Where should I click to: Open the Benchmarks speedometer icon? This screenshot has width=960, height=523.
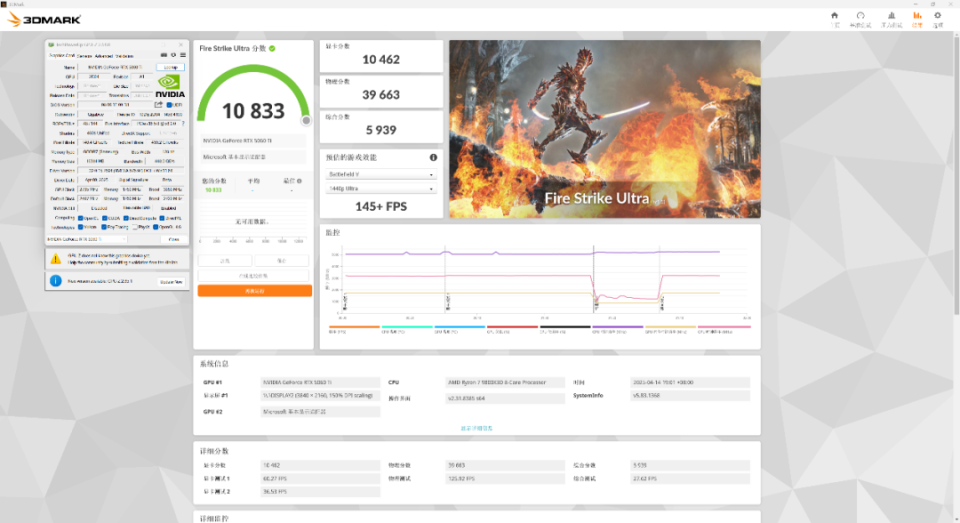click(860, 15)
